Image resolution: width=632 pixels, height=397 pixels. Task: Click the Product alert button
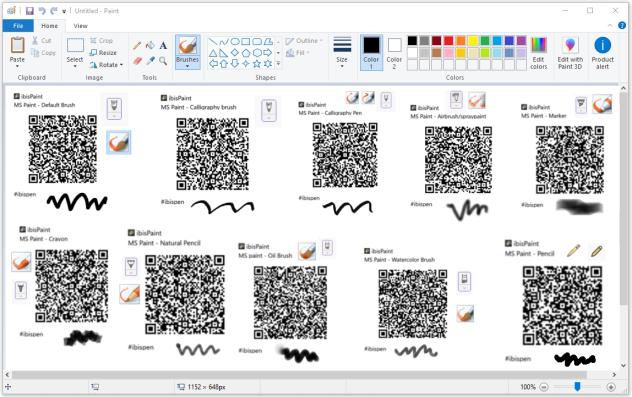coord(603,53)
